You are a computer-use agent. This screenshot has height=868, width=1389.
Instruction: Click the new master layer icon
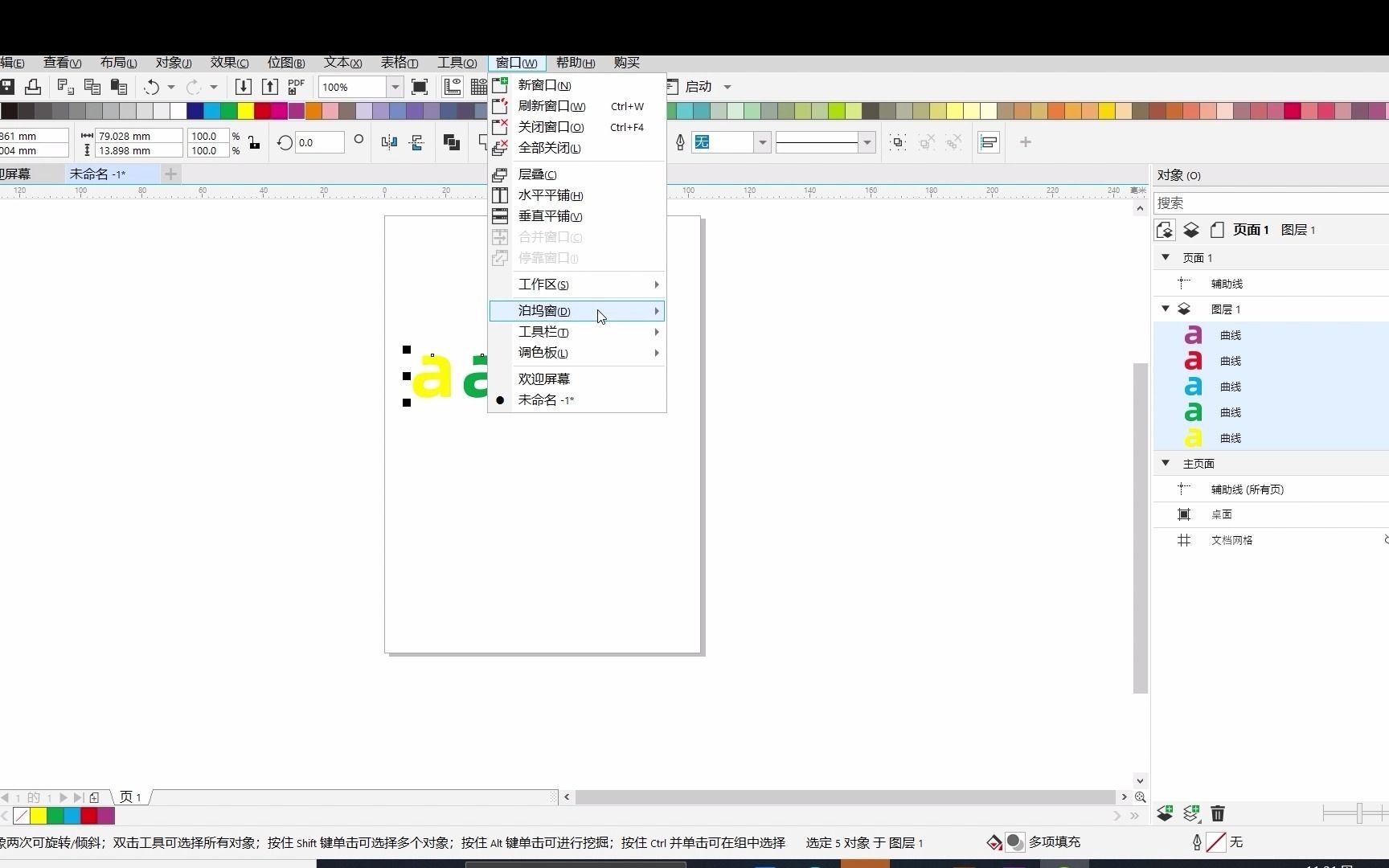[1191, 813]
